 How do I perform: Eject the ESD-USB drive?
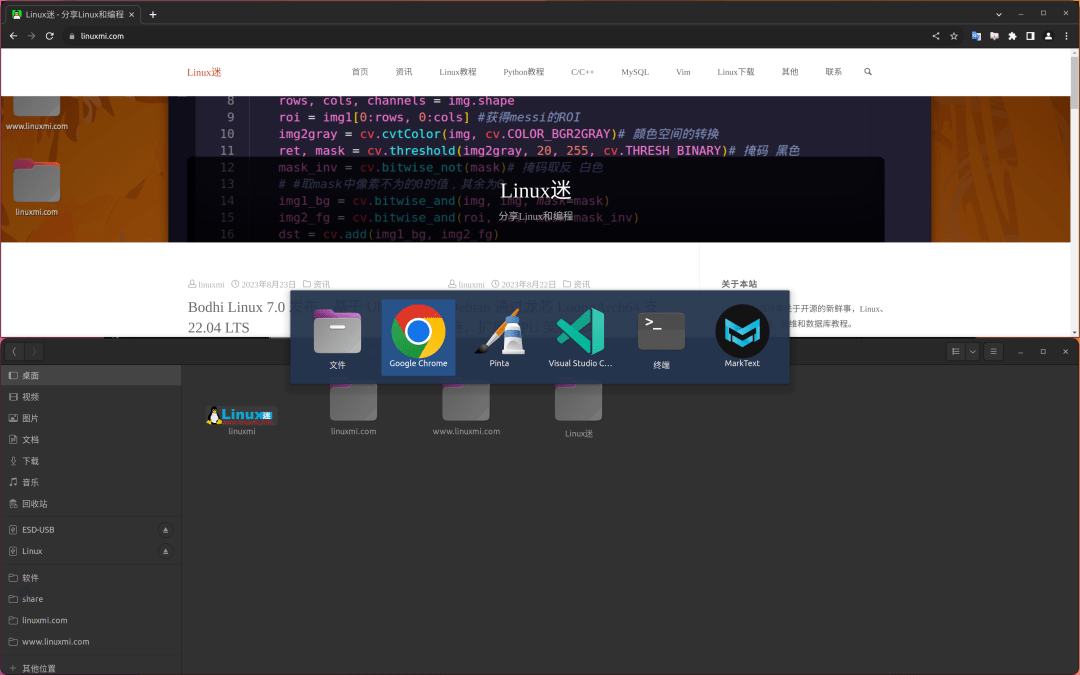[x=165, y=530]
